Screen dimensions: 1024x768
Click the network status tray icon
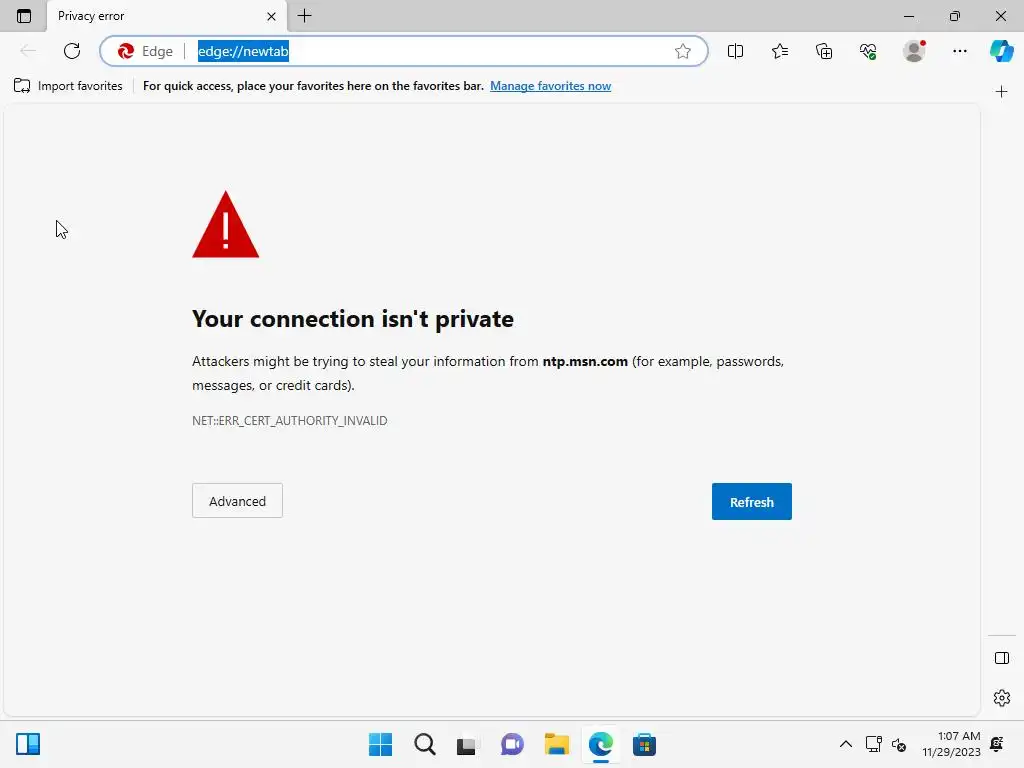pos(873,744)
